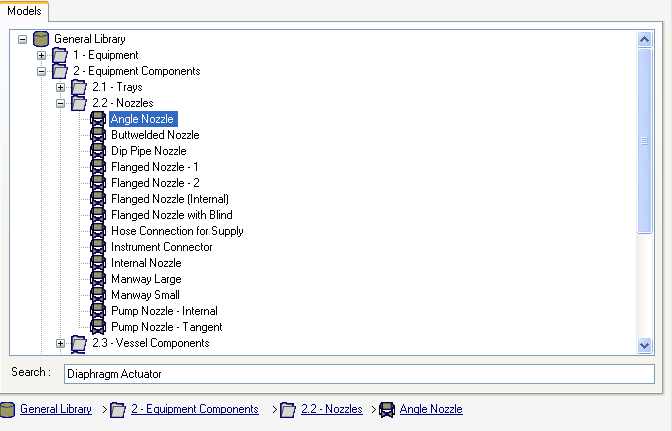Click the General Library database icon in tree
672x431 pixels.
point(41,39)
